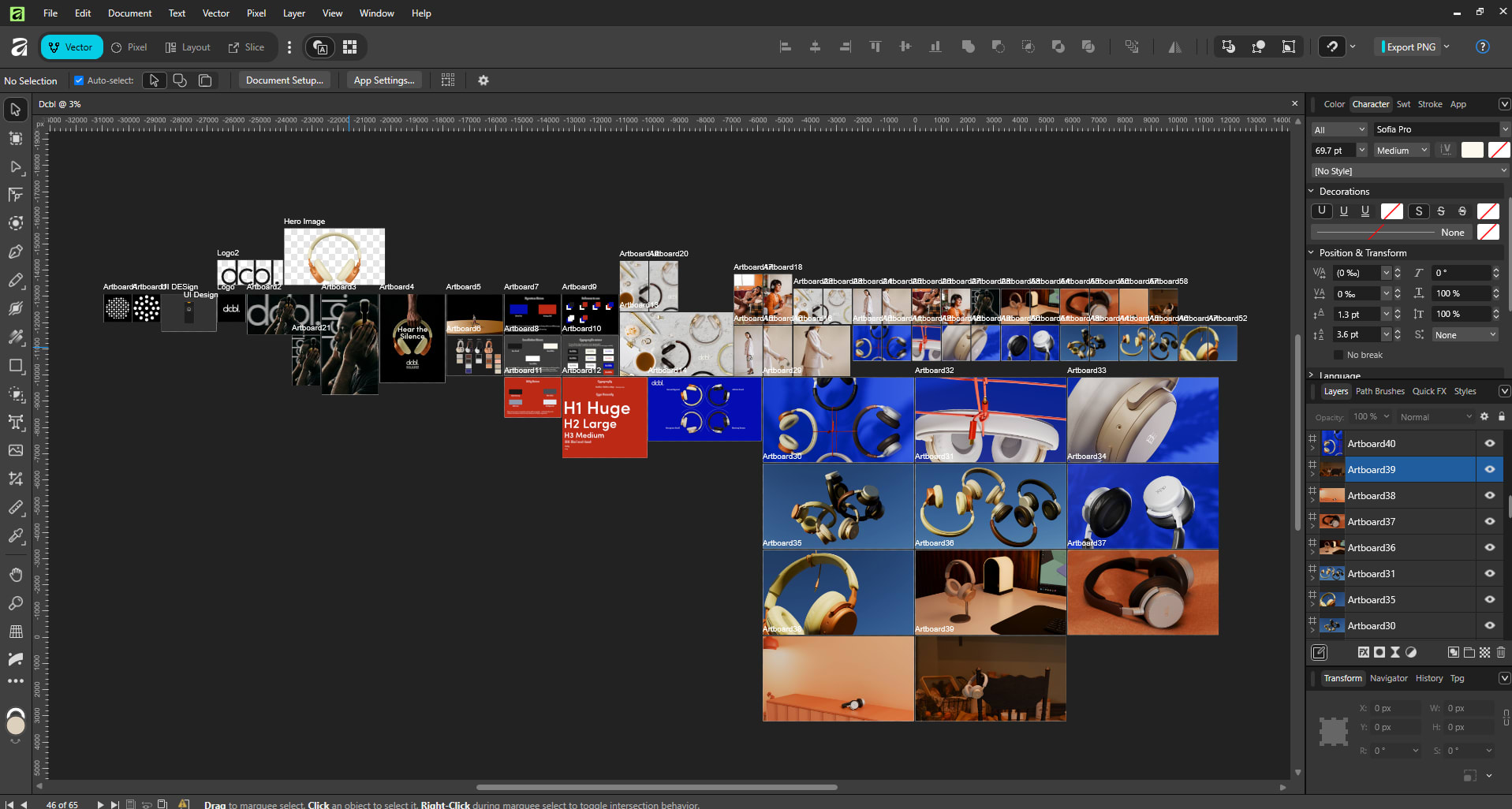This screenshot has width=1512, height=809.
Task: Hide the Artboard38 layer
Action: tap(1490, 496)
